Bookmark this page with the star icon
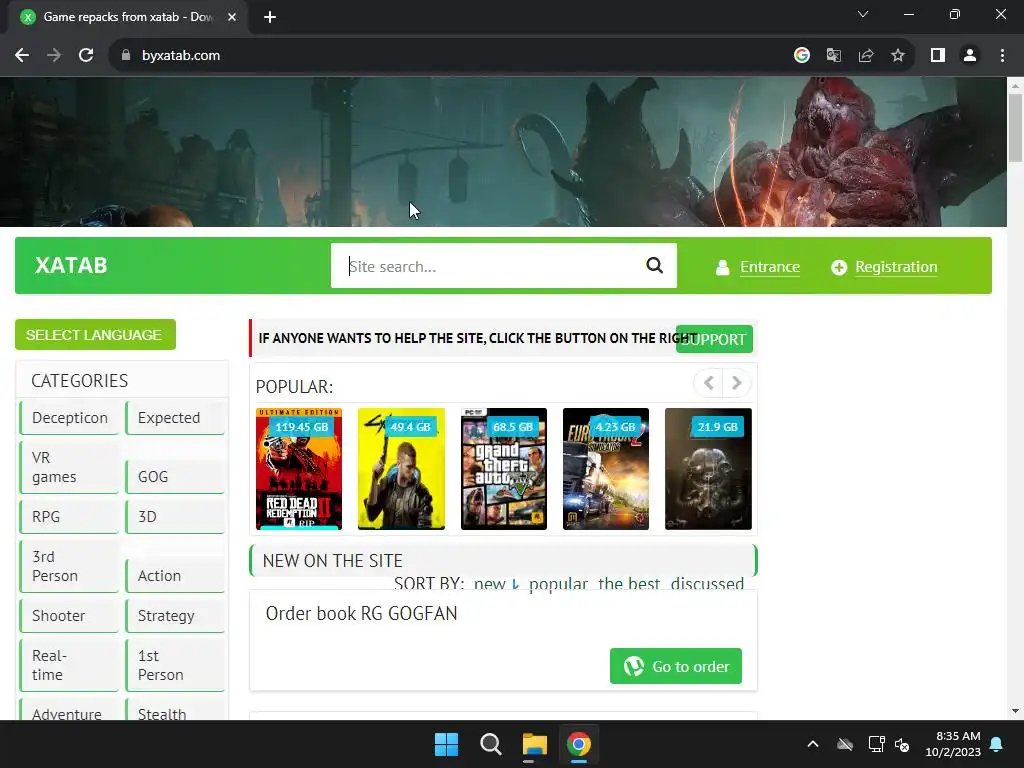 [898, 56]
